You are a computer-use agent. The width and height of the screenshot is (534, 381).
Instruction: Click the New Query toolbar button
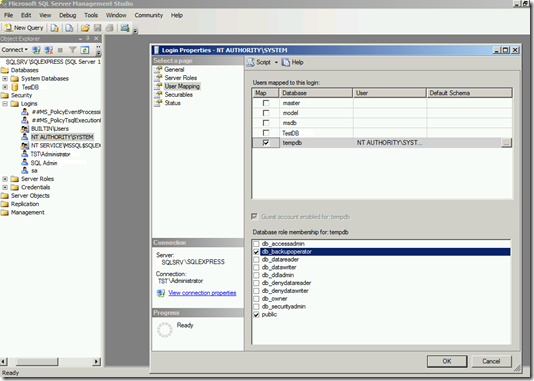click(24, 28)
